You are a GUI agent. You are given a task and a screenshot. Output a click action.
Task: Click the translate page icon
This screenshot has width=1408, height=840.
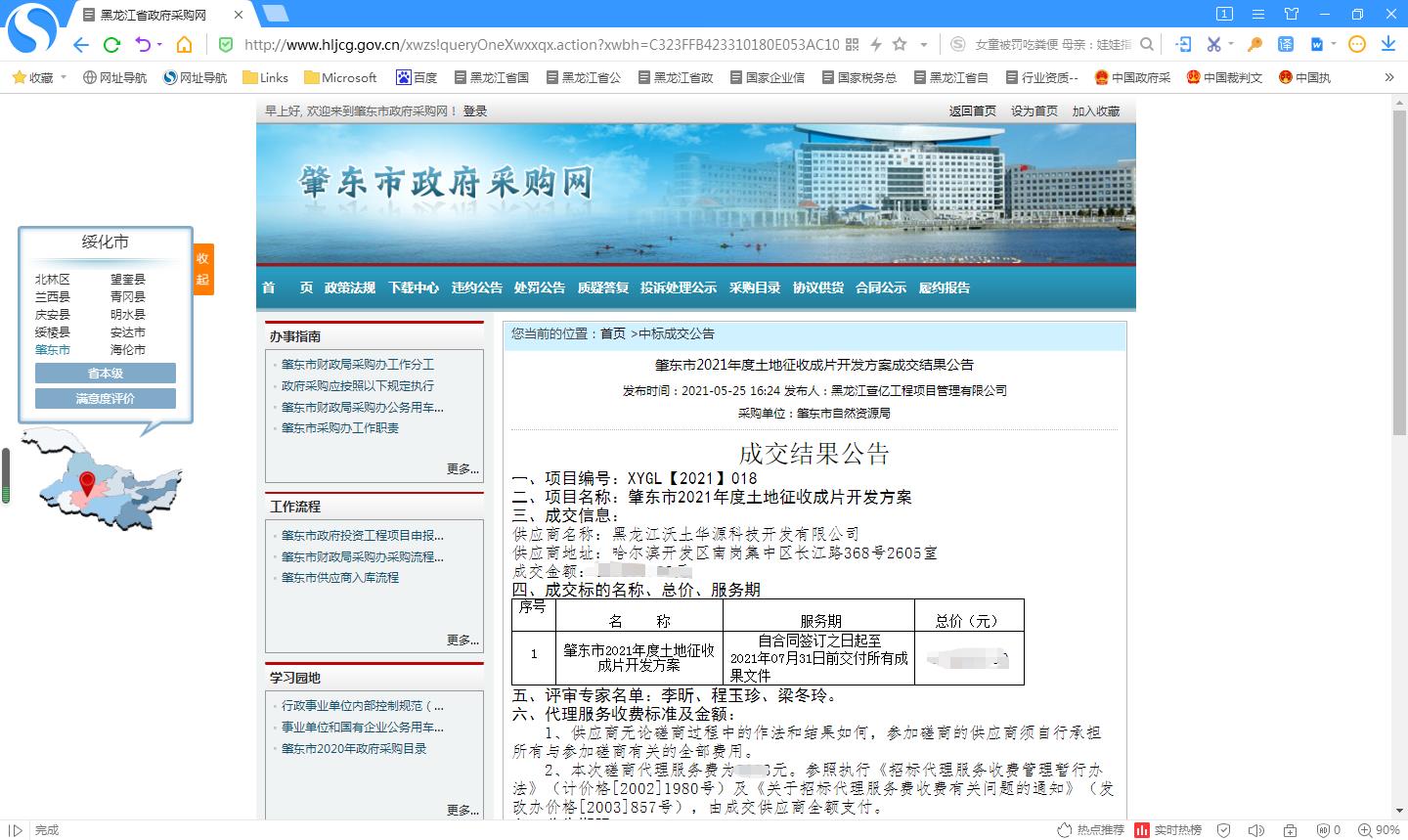pos(1286,44)
